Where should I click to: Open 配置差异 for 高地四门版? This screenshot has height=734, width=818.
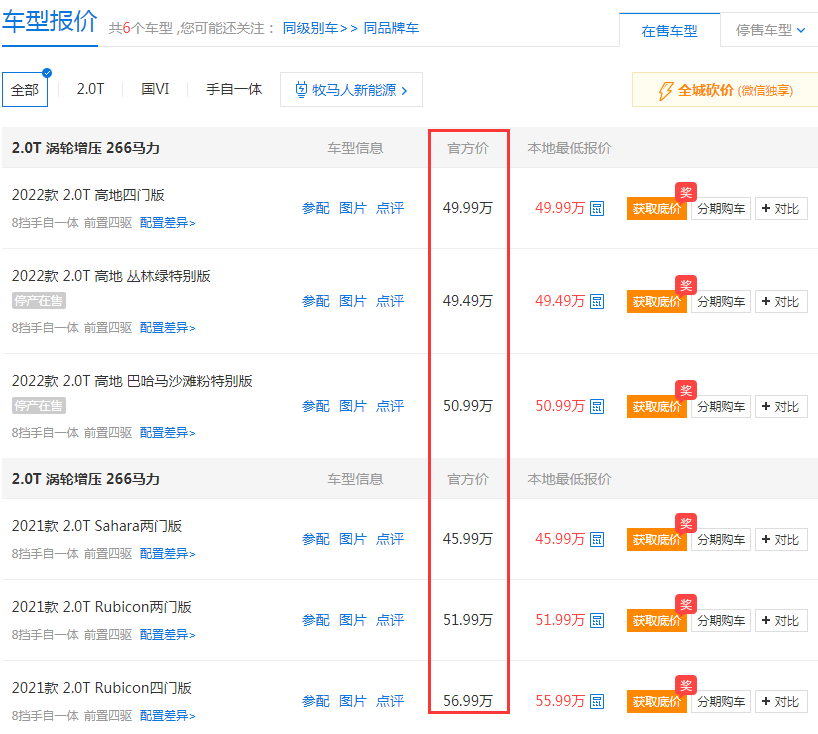[167, 223]
